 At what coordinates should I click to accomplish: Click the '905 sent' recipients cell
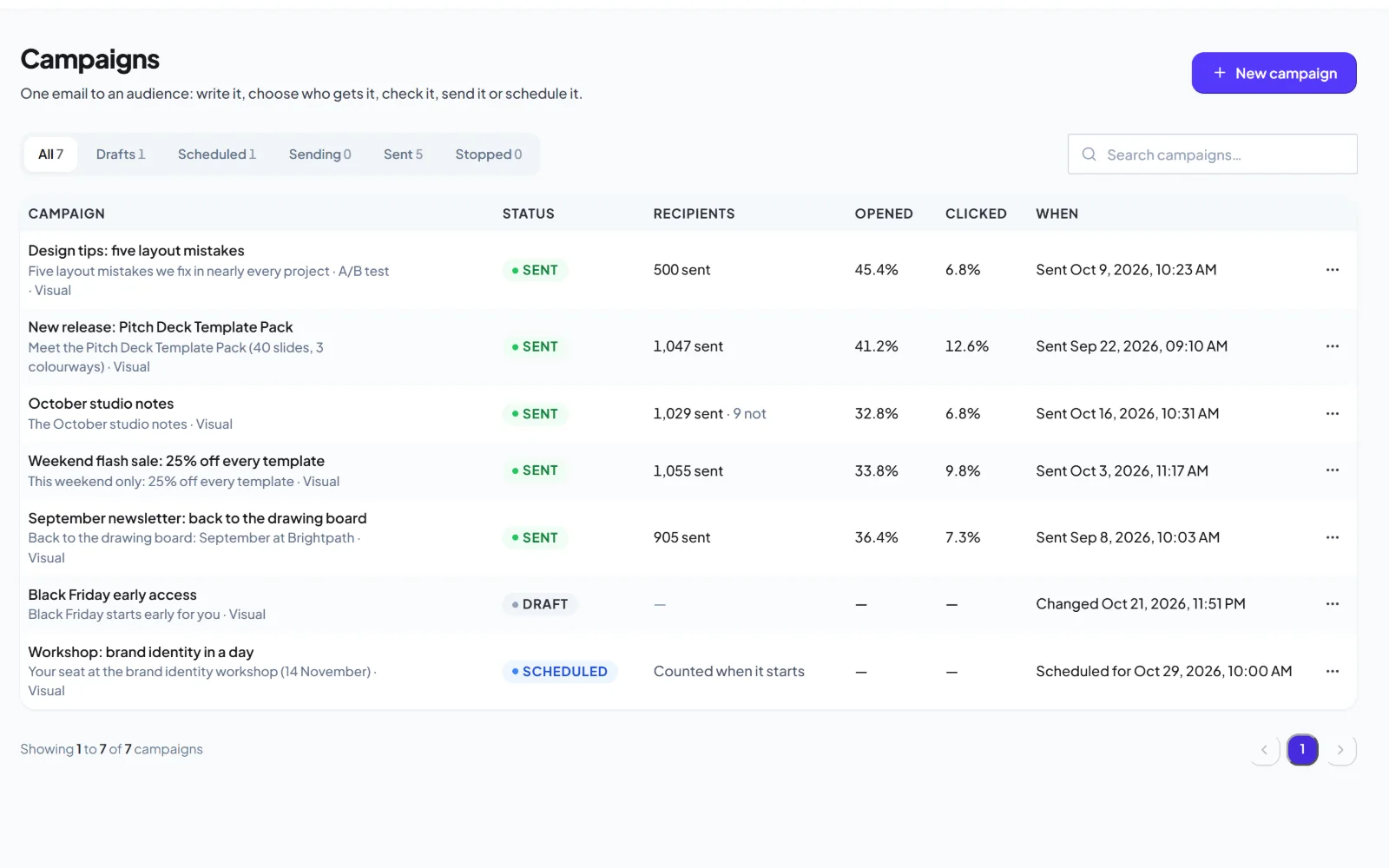(681, 537)
